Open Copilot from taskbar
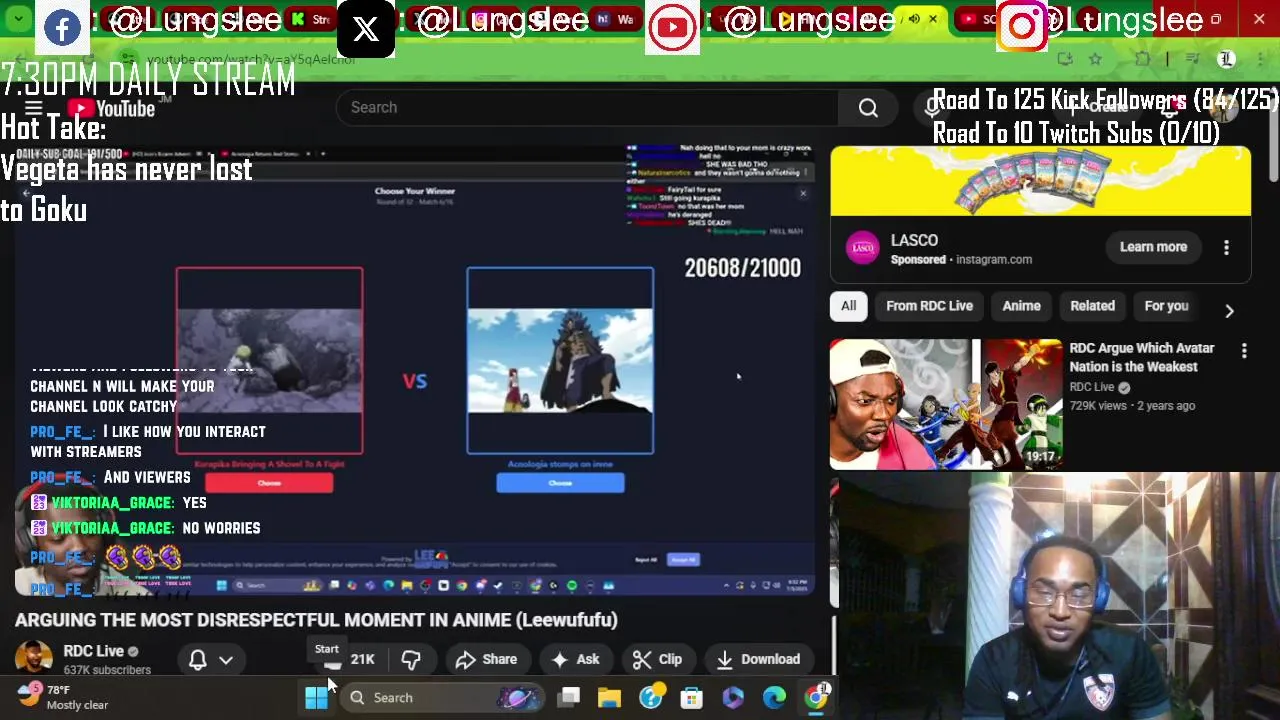This screenshot has width=1280, height=720. pos(733,697)
